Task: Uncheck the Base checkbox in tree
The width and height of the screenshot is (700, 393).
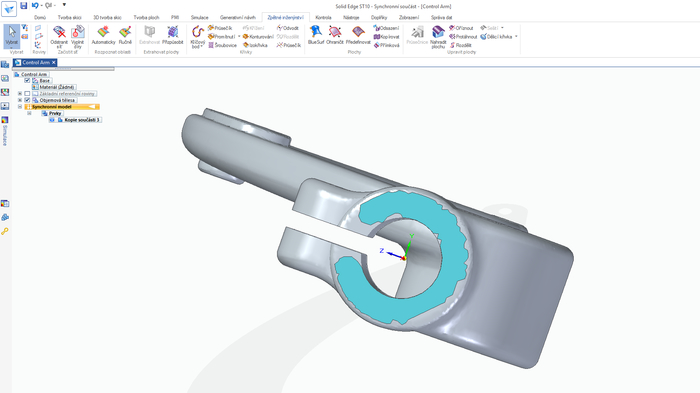Action: (x=27, y=80)
